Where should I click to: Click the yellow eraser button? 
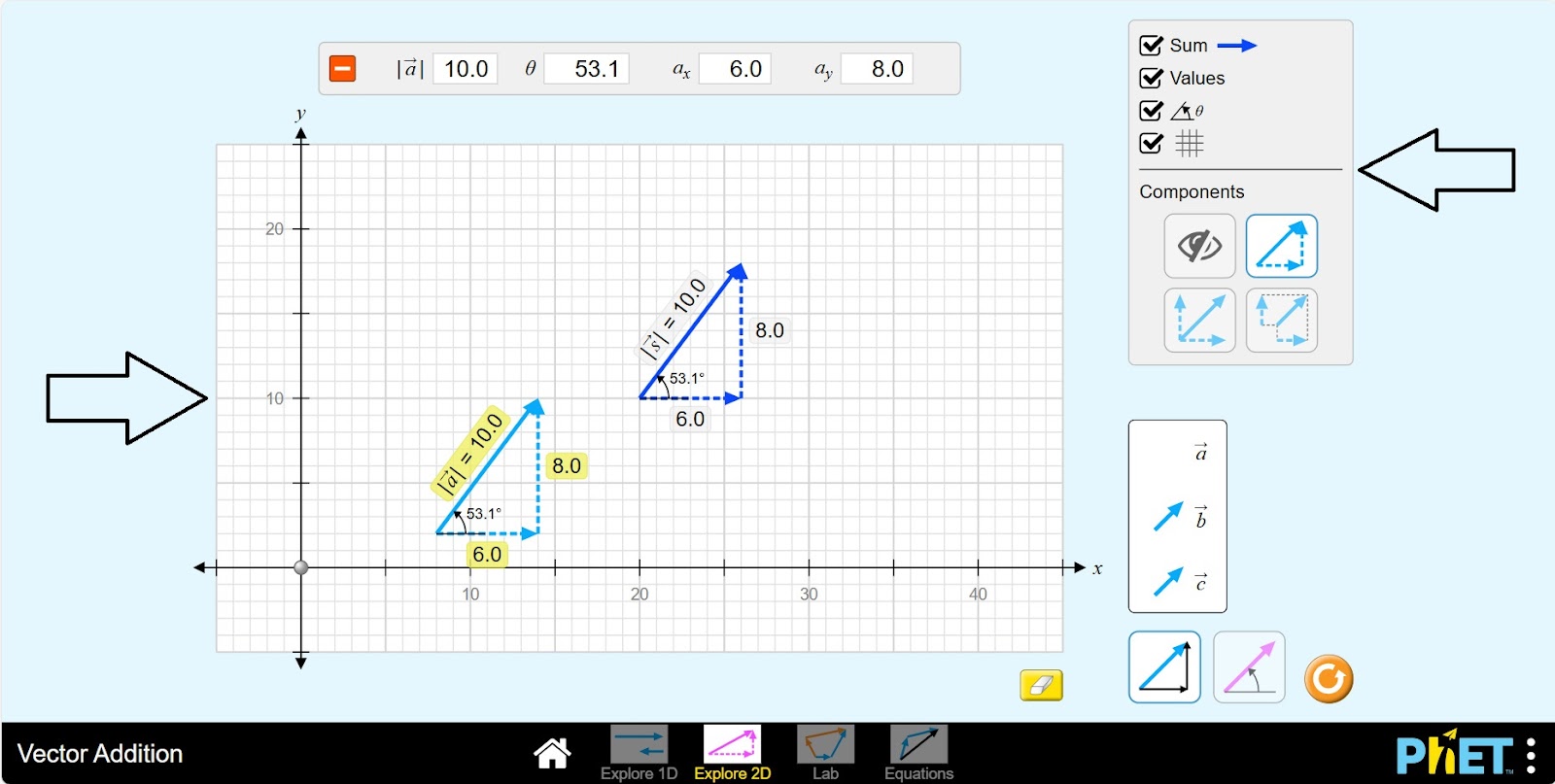coord(1041,685)
